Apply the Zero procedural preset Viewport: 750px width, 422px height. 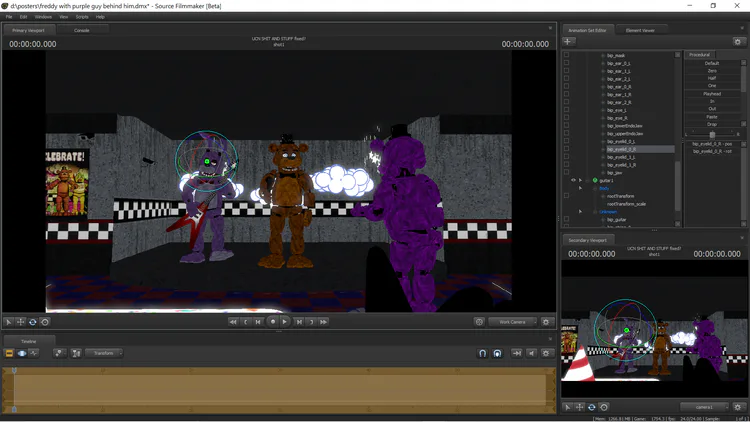tap(712, 71)
